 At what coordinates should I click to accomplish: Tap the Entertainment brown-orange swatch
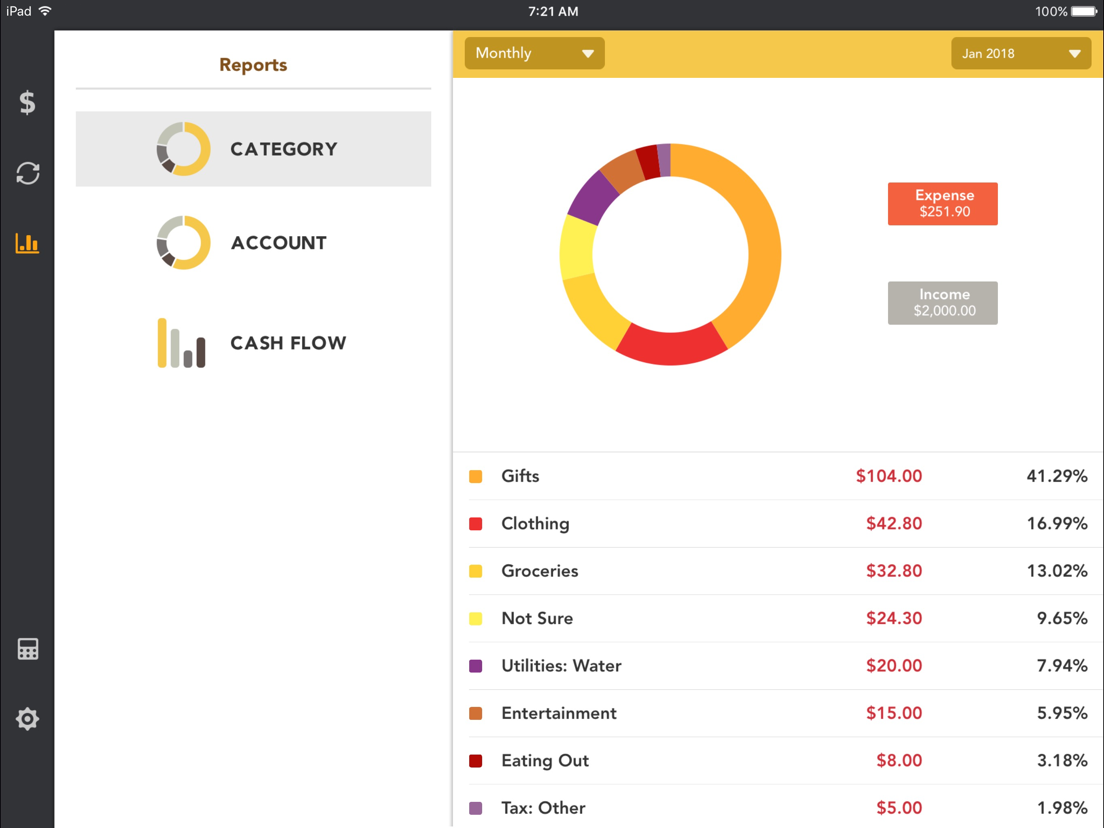476,713
